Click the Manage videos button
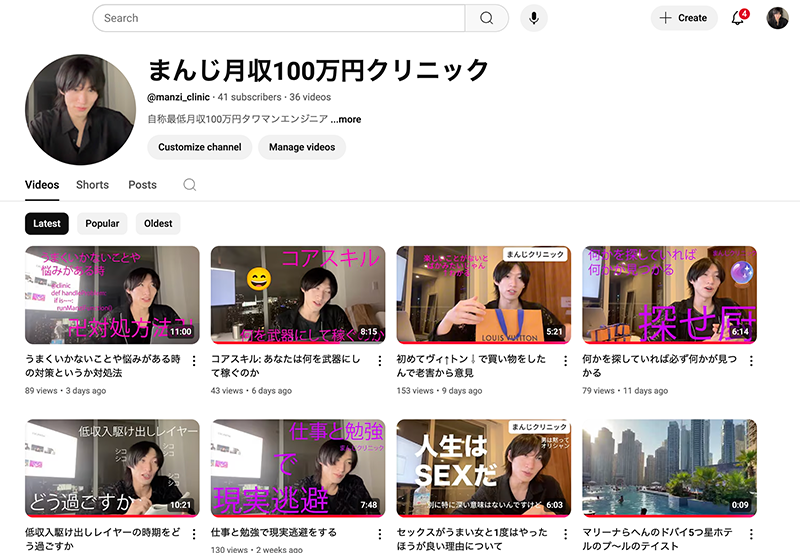 pyautogui.click(x=302, y=147)
